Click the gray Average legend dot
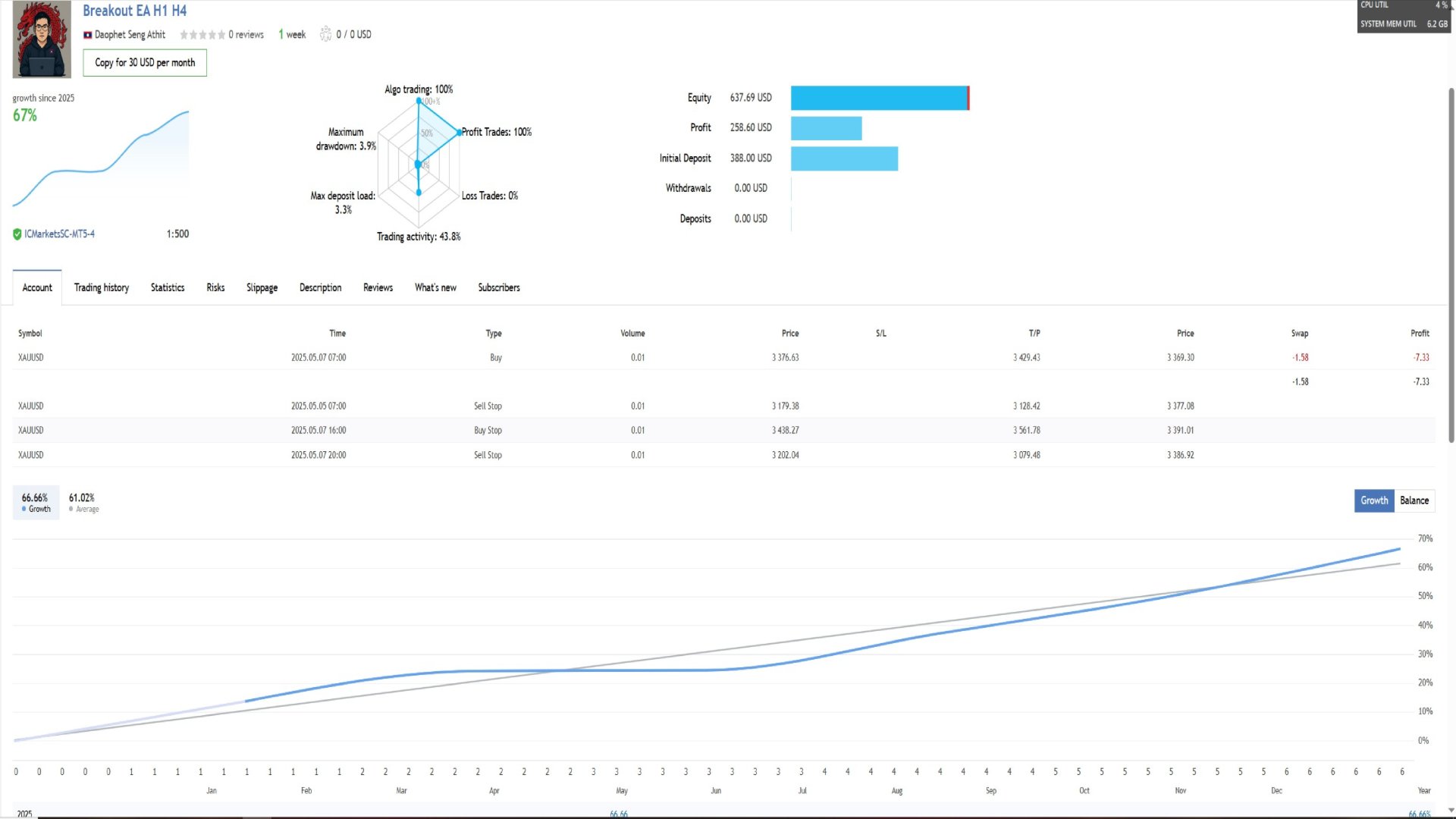The image size is (1456, 819). point(71,509)
